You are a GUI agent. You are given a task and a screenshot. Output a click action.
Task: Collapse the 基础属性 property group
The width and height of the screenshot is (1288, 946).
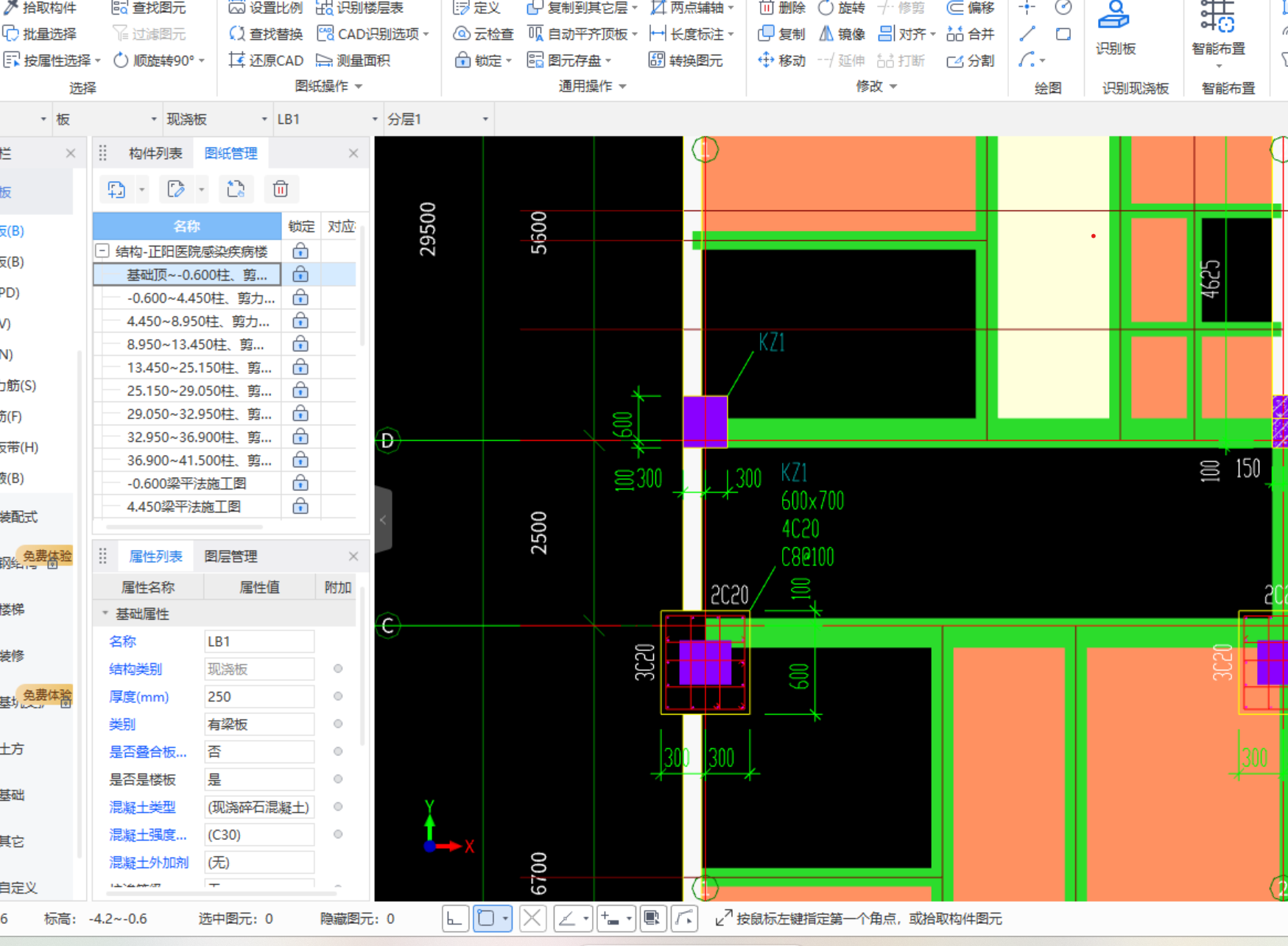pos(105,613)
